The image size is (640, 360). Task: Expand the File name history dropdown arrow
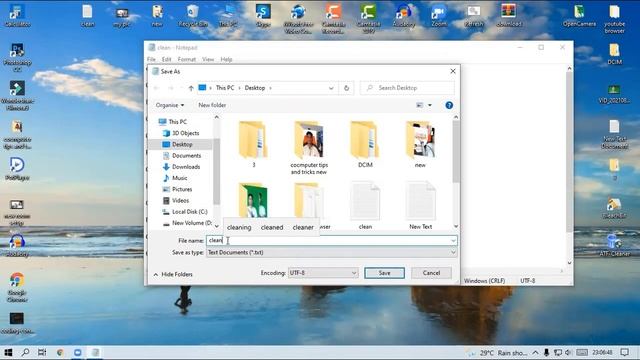453,240
